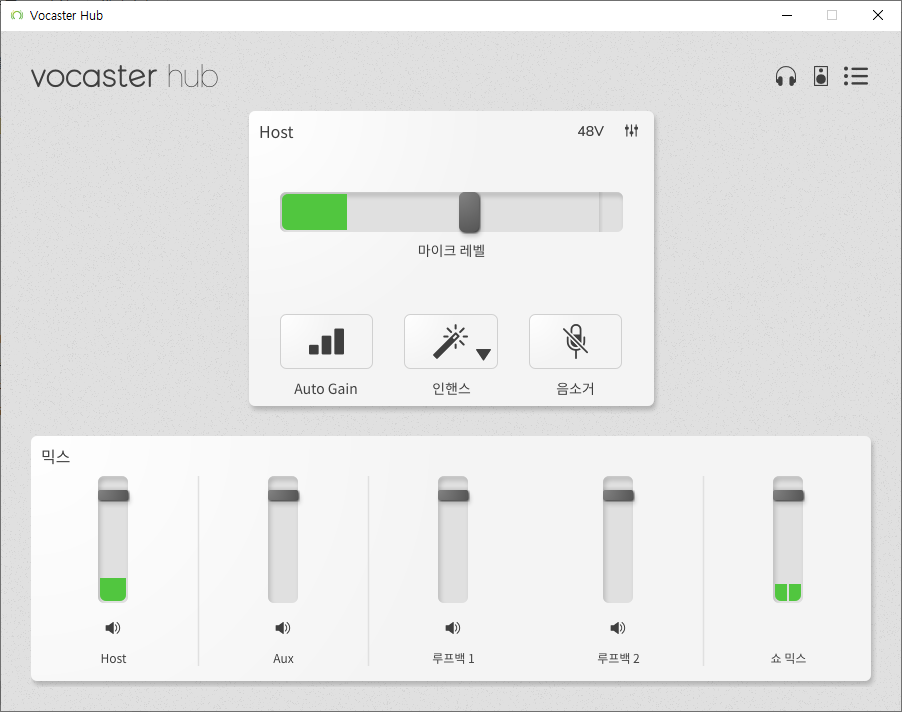
Task: Click the Aux mix fader handle
Action: (283, 495)
